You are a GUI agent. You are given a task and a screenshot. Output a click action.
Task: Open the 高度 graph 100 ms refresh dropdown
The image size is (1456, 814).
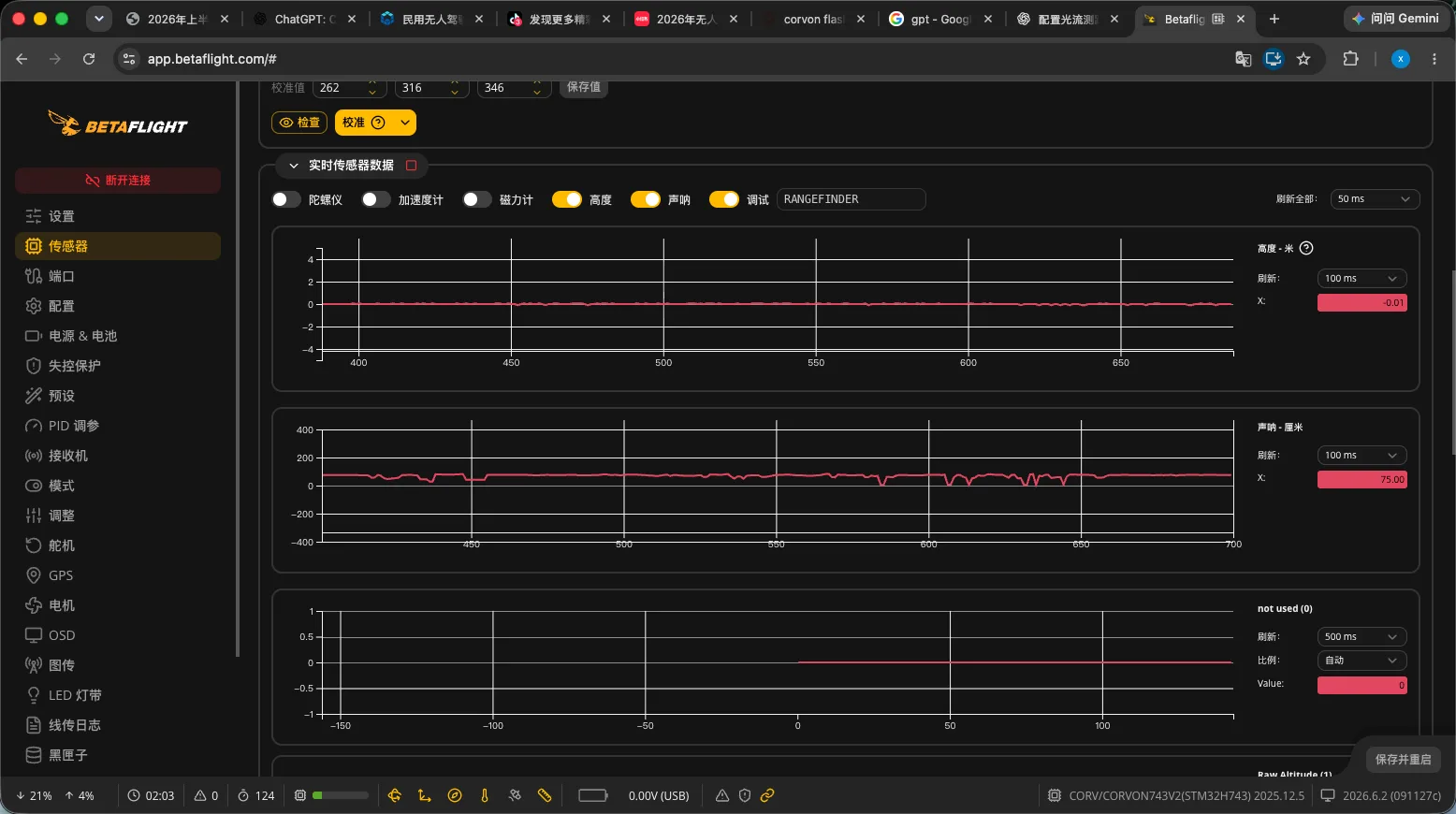[x=1361, y=279]
